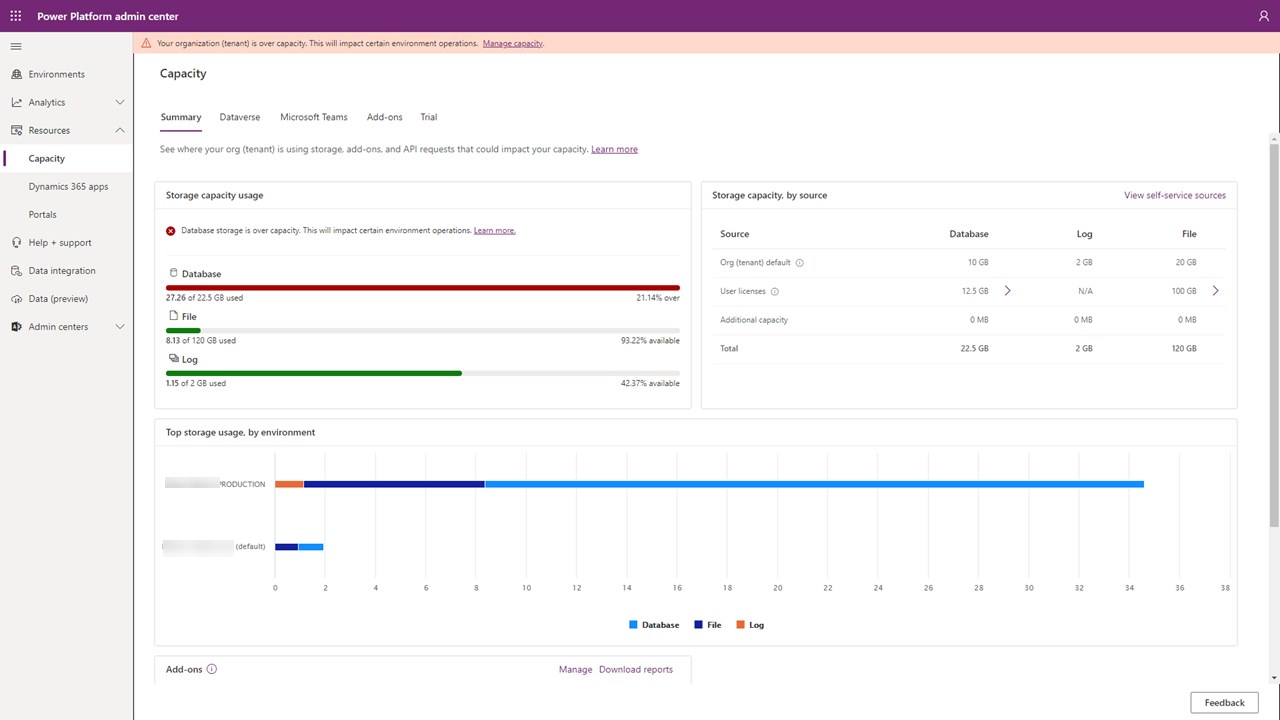
Task: Select the Summary tab
Action: [x=181, y=117]
